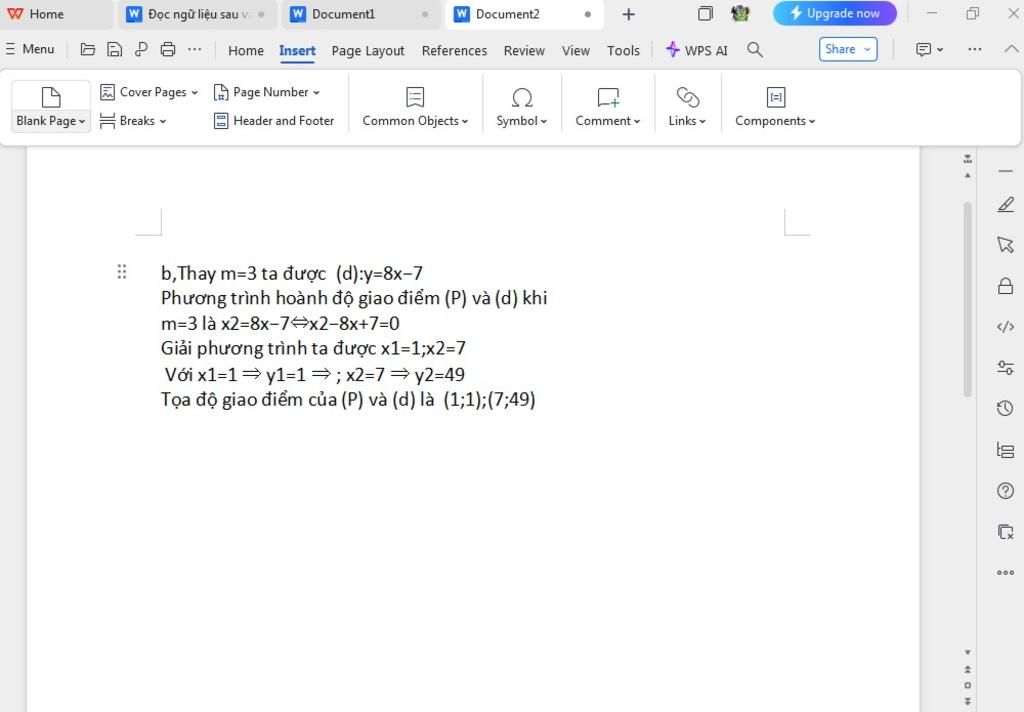This screenshot has width=1024, height=712.
Task: Open the sidebar settings sliders icon
Action: (1006, 368)
